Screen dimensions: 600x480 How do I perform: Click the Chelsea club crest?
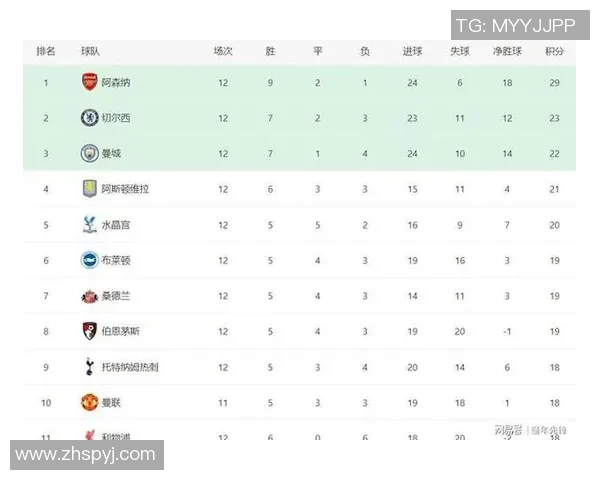89,118
